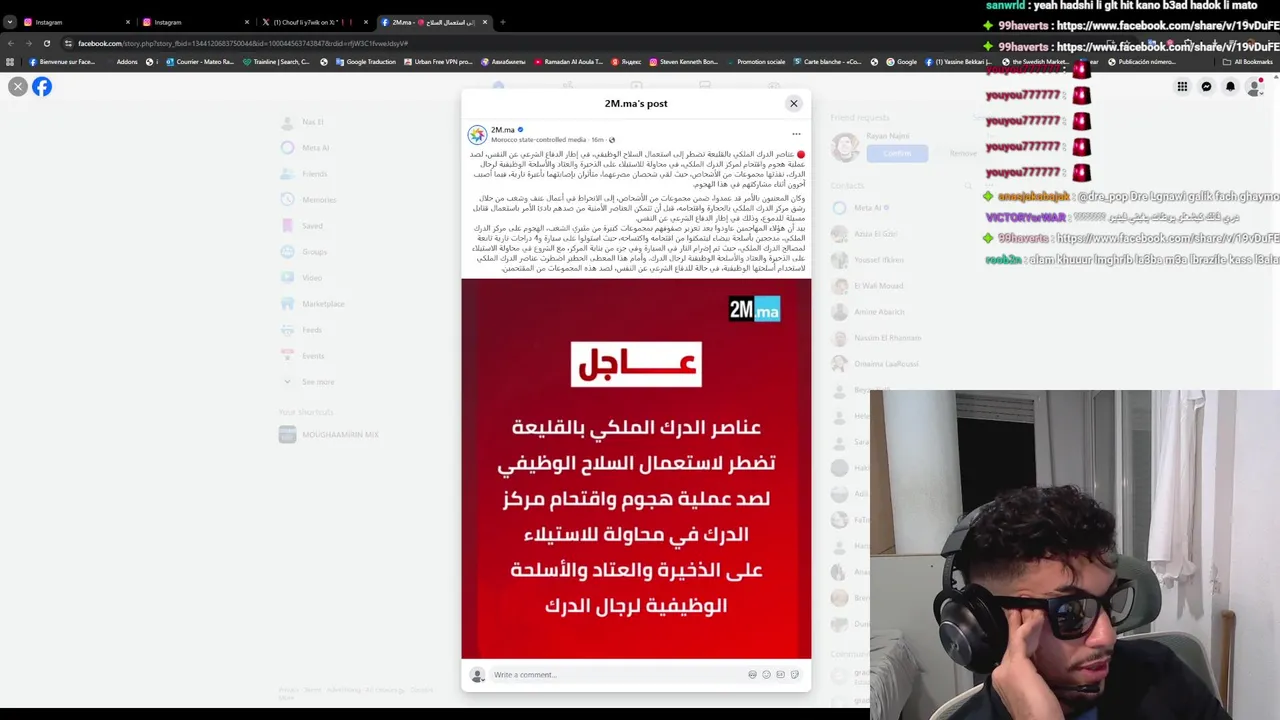
Task: Expand the All Bookmarks folder
Action: (1247, 62)
